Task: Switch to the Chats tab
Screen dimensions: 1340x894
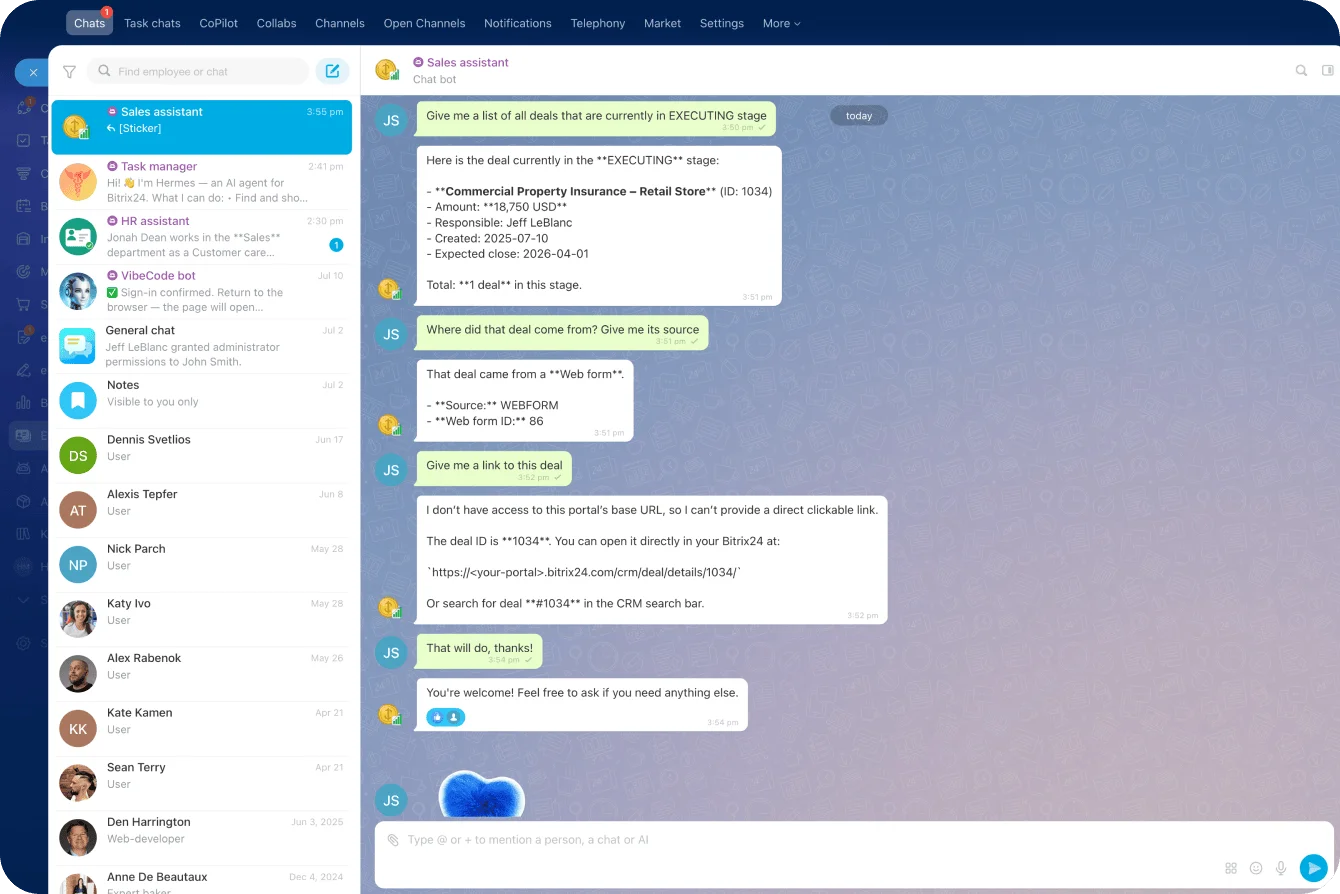Action: (89, 23)
